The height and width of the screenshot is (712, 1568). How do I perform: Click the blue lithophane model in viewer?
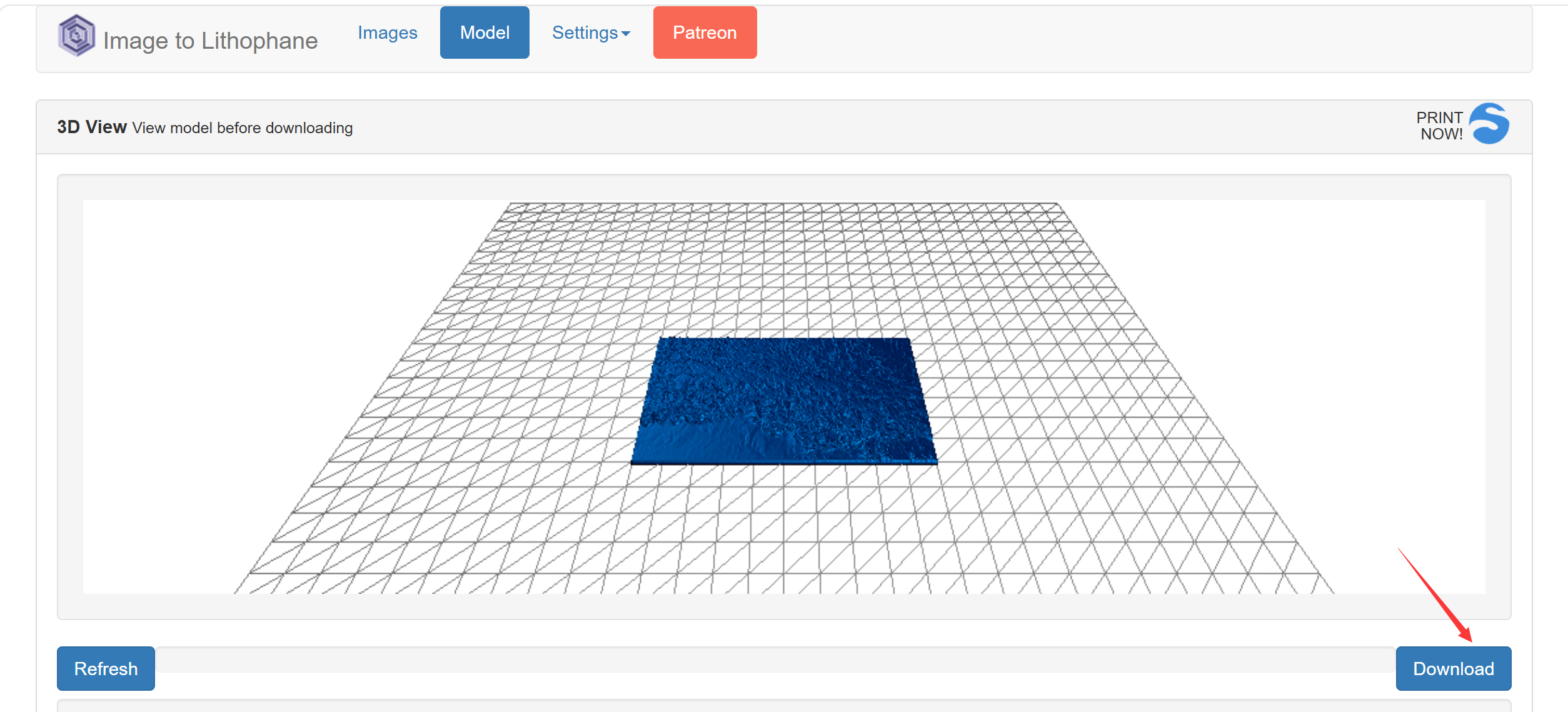coord(783,400)
